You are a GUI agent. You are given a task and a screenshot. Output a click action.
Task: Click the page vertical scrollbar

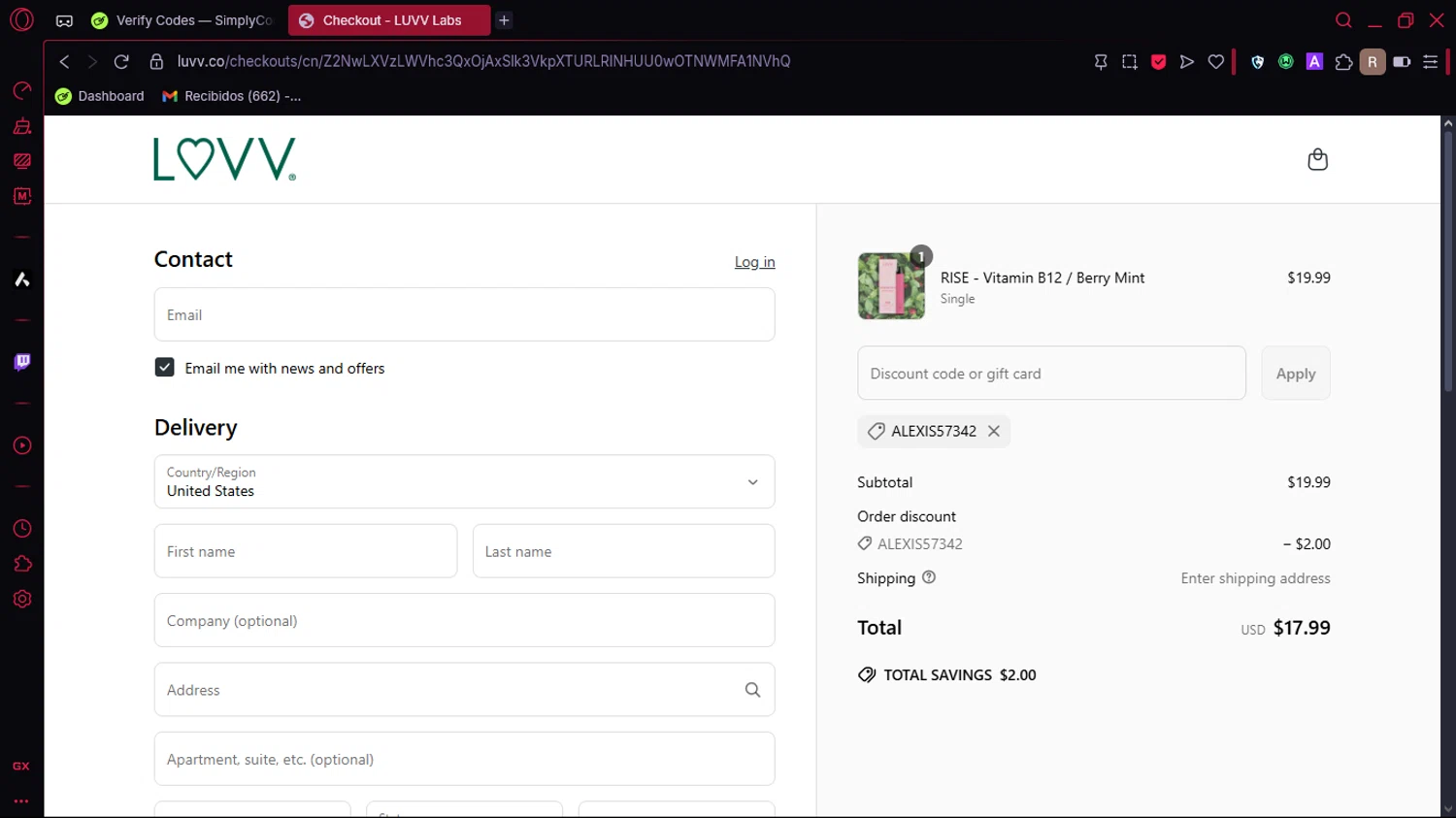pos(1447,262)
